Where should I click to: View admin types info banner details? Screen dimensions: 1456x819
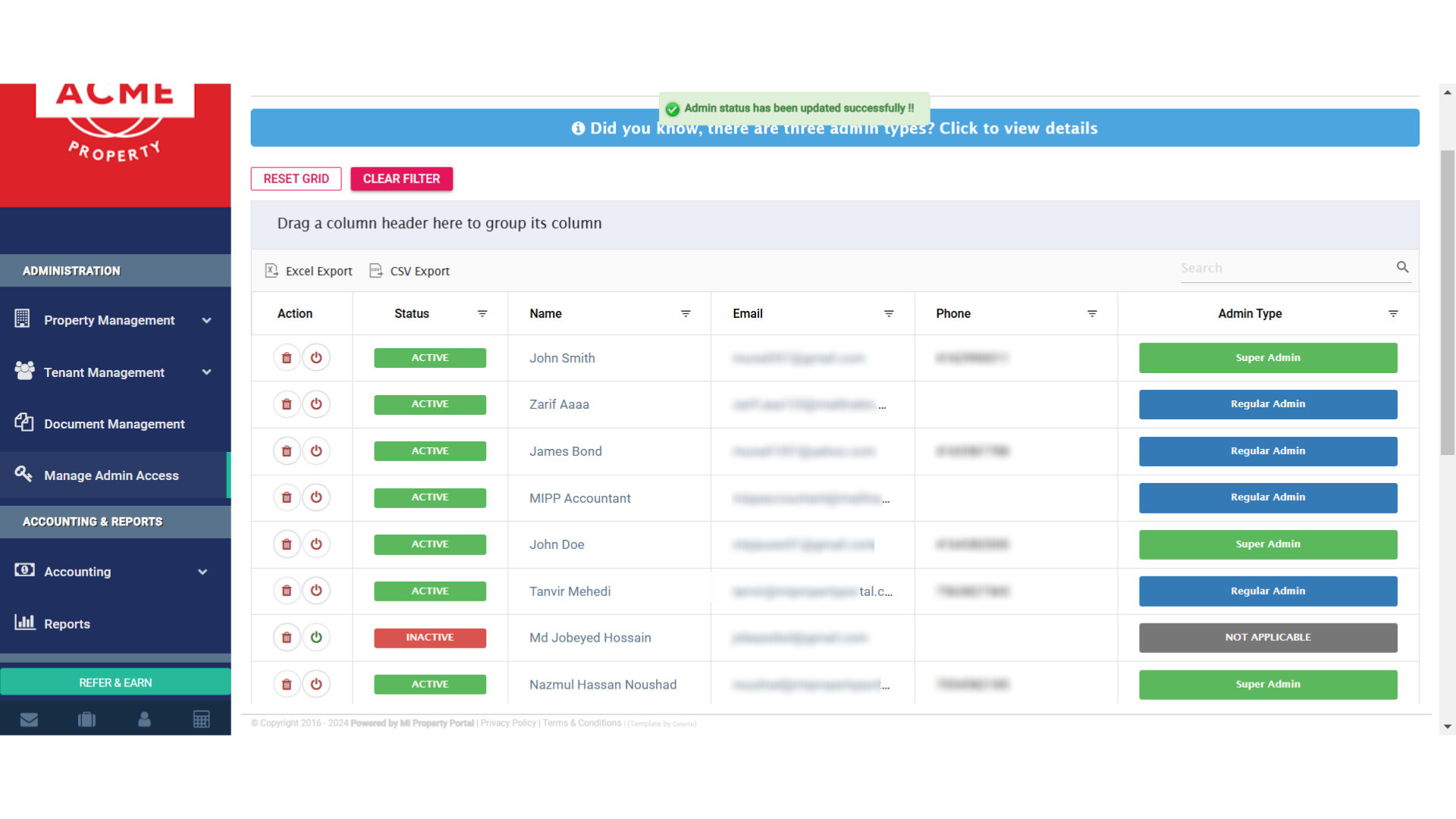pyautogui.click(x=835, y=128)
